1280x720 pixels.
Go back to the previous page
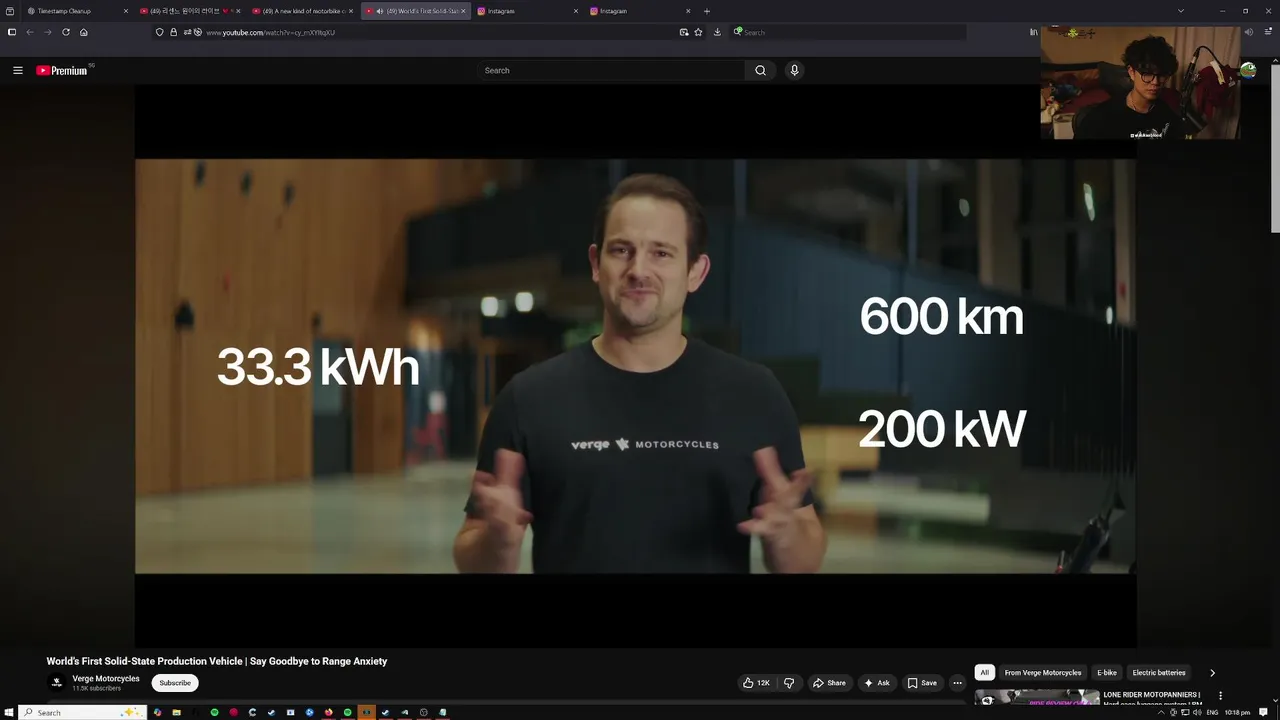[30, 32]
